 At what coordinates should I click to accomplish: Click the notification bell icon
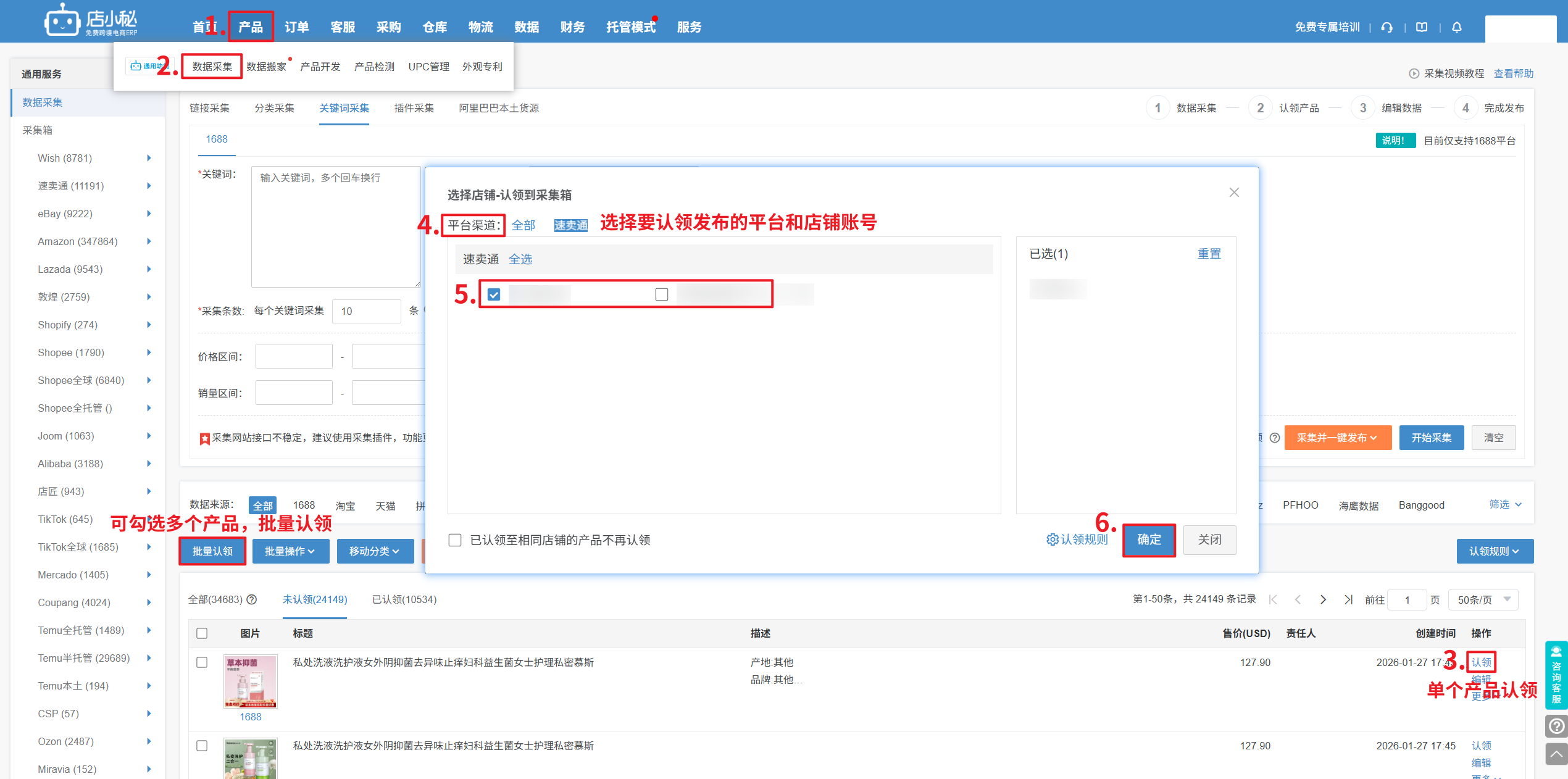tap(1457, 27)
